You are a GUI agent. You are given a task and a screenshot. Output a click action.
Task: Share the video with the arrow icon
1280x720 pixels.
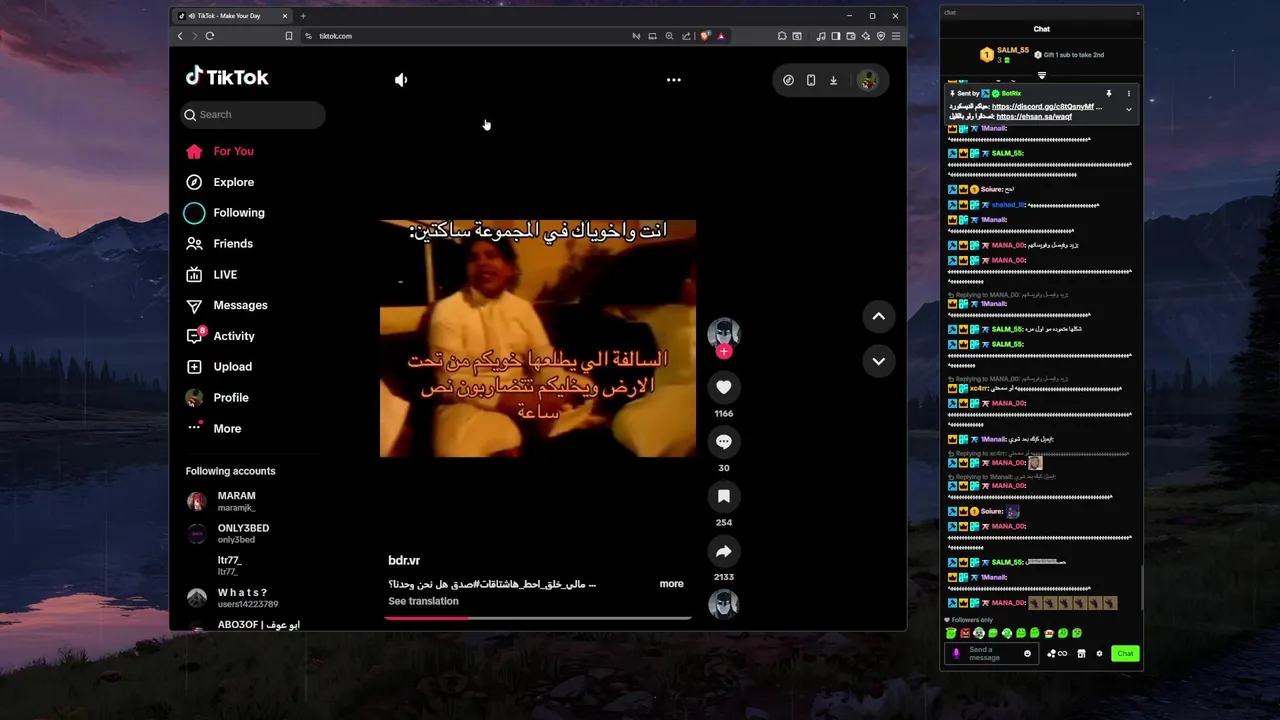pos(724,551)
